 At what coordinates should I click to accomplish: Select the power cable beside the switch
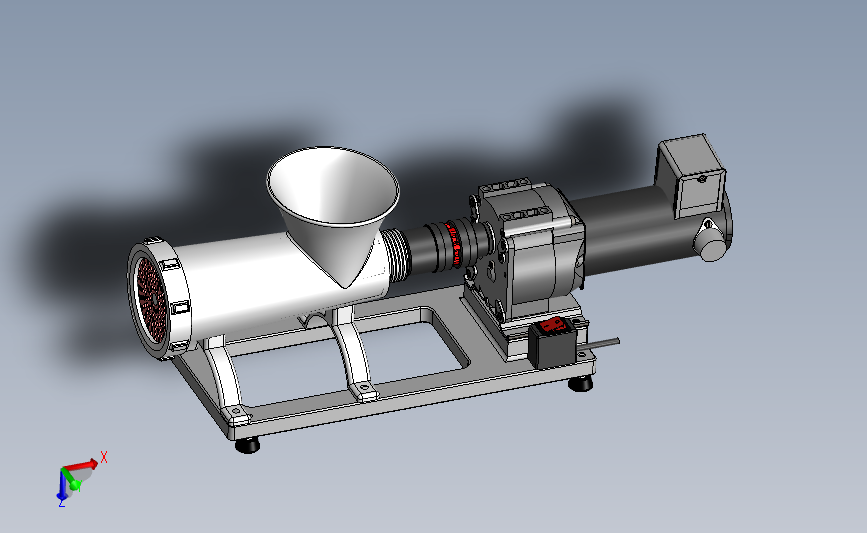pos(600,344)
